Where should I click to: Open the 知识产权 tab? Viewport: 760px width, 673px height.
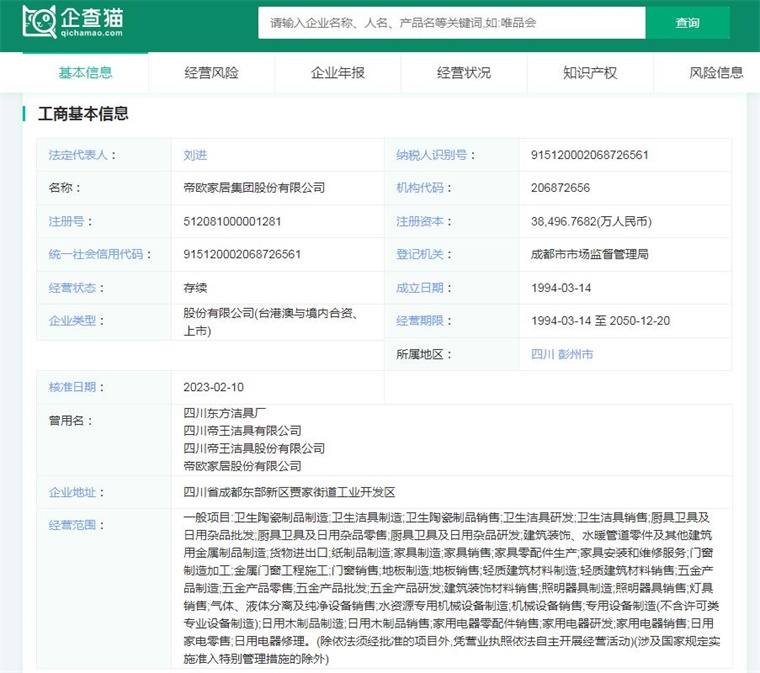(x=589, y=72)
